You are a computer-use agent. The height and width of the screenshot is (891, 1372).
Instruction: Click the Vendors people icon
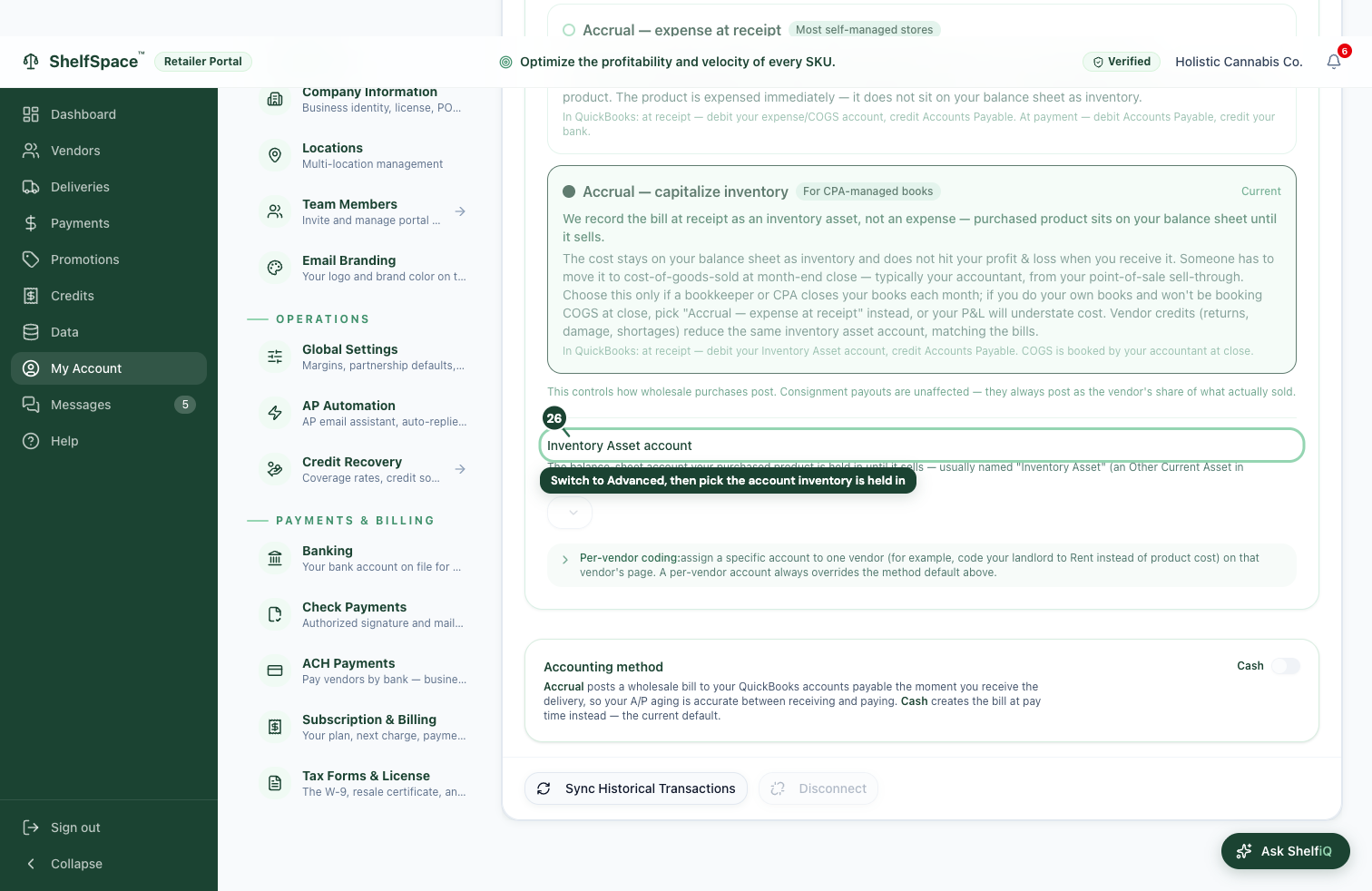pyautogui.click(x=31, y=151)
